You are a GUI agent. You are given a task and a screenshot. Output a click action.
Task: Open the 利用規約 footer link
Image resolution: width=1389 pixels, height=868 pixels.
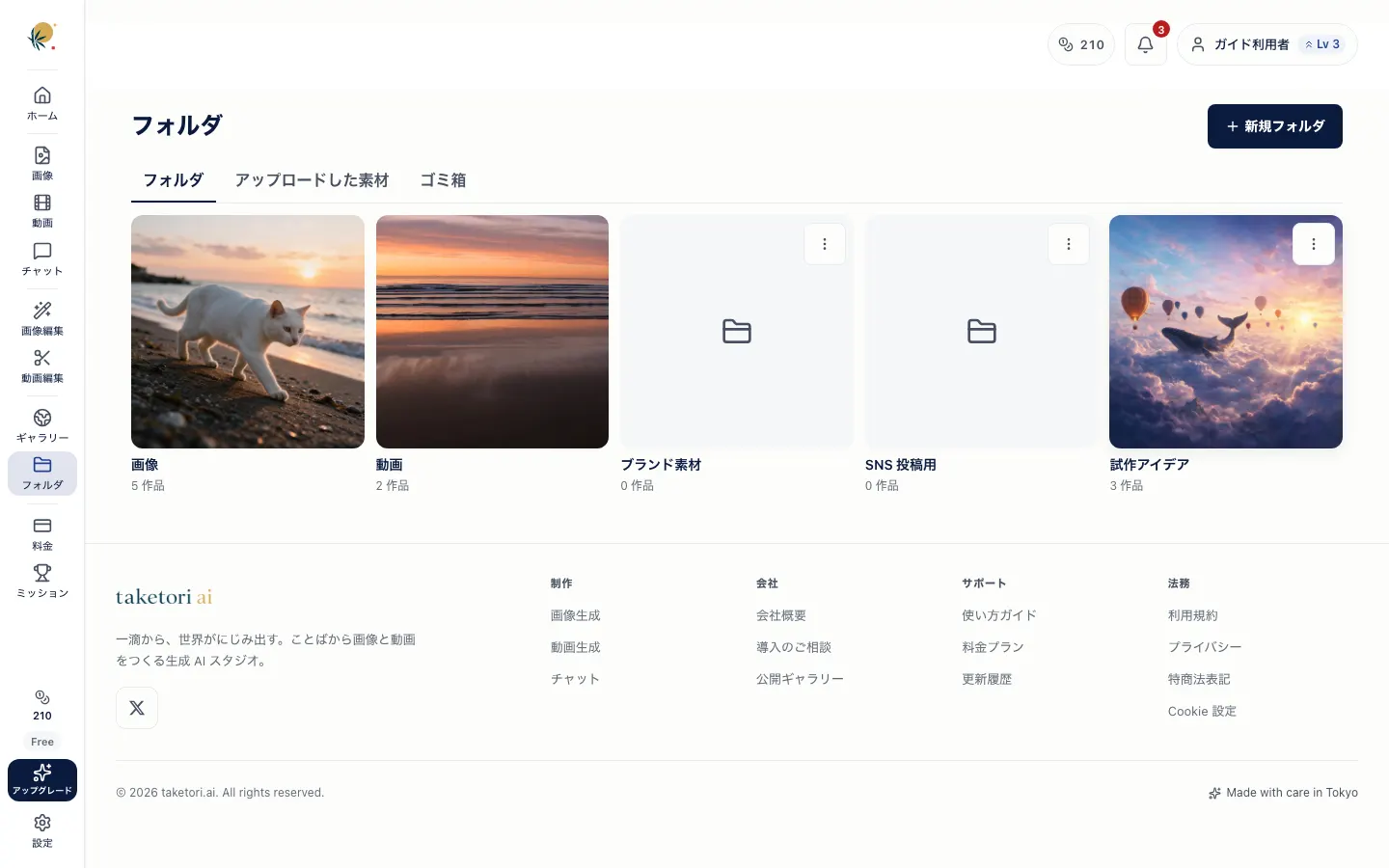pyautogui.click(x=1193, y=615)
